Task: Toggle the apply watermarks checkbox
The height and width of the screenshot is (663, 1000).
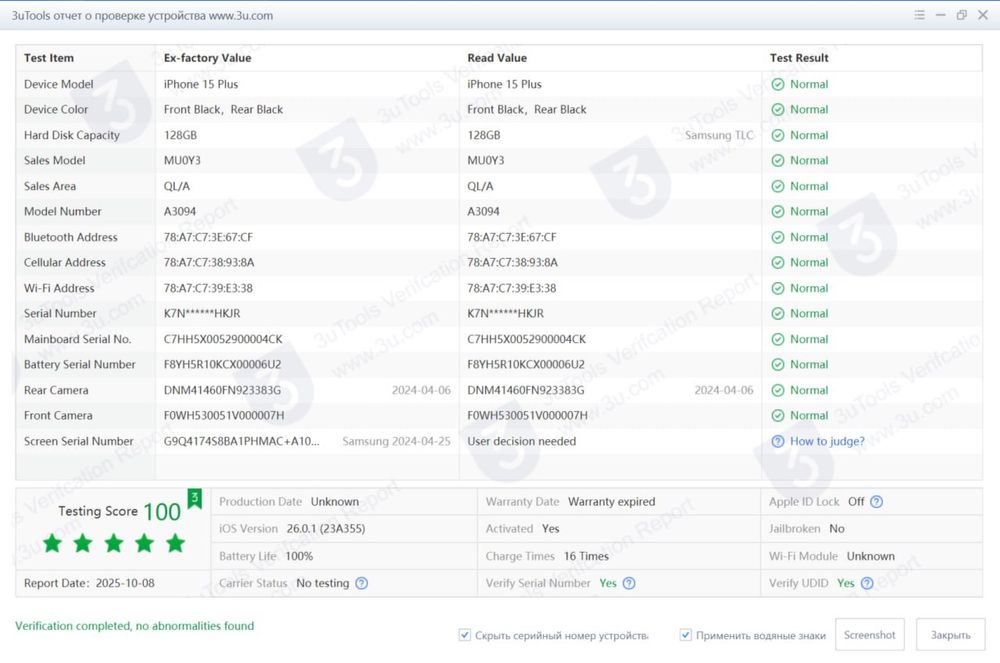Action: point(686,635)
